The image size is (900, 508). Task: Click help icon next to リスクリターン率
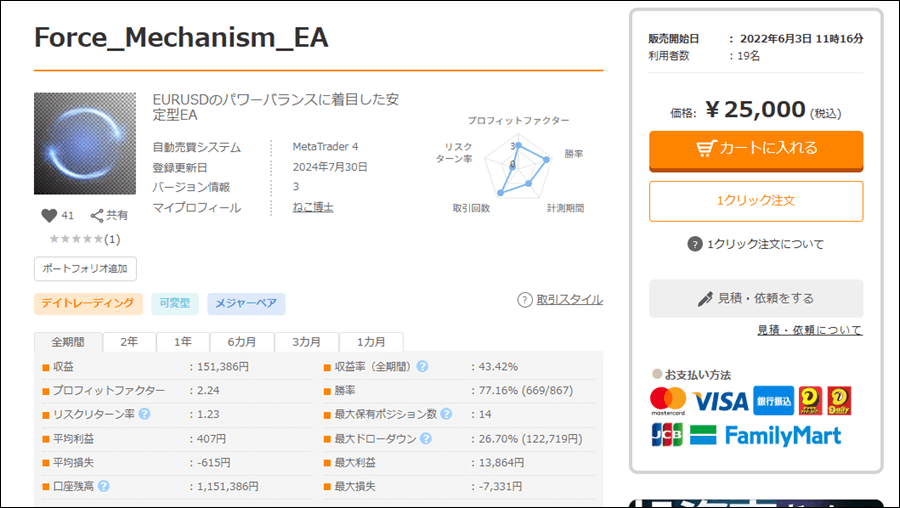pyautogui.click(x=145, y=414)
